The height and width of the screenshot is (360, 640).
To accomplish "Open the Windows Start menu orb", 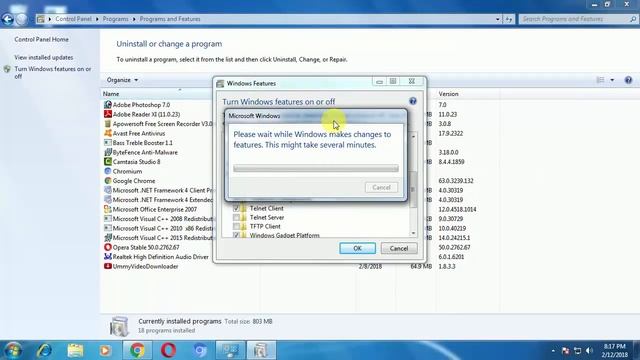I will [x=13, y=350].
